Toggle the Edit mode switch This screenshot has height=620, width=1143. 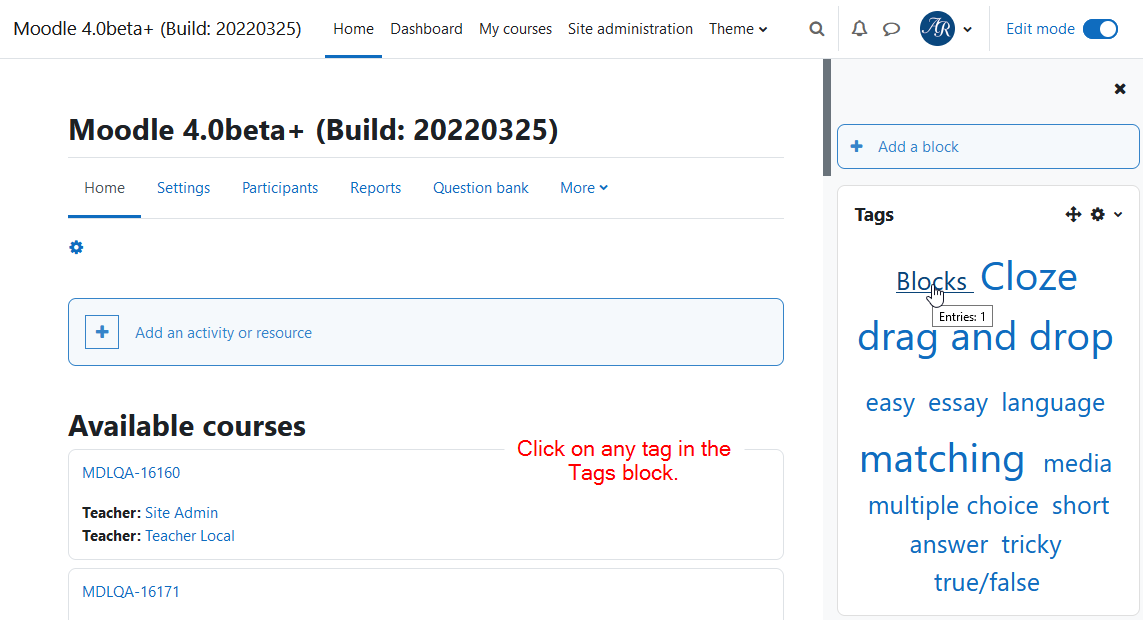1100,29
